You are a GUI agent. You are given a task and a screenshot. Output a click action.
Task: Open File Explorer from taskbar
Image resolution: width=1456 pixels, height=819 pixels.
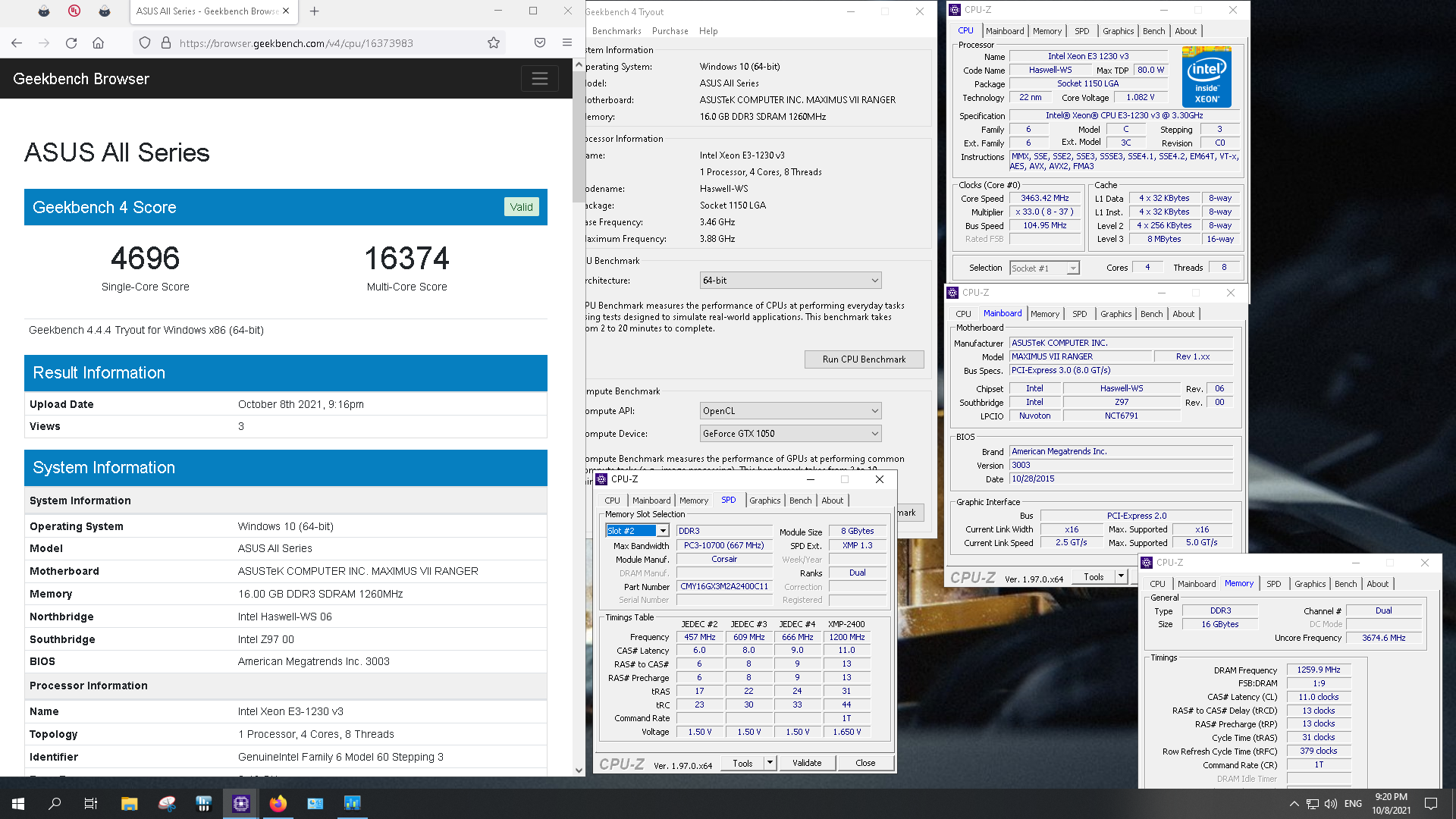tap(129, 804)
